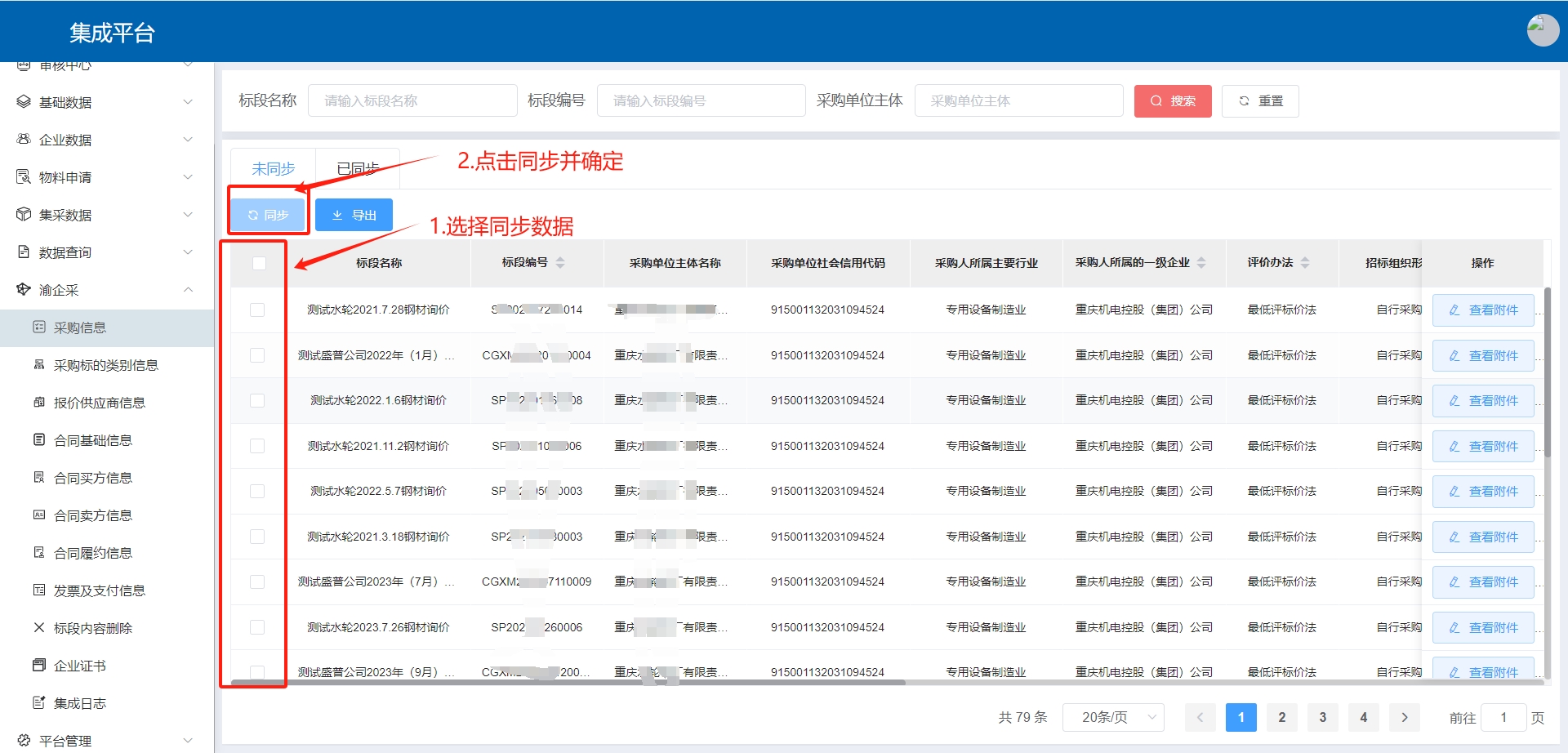This screenshot has height=753, width=1568.
Task: Click the 企业证书 icon in sidebar
Action: (38, 666)
